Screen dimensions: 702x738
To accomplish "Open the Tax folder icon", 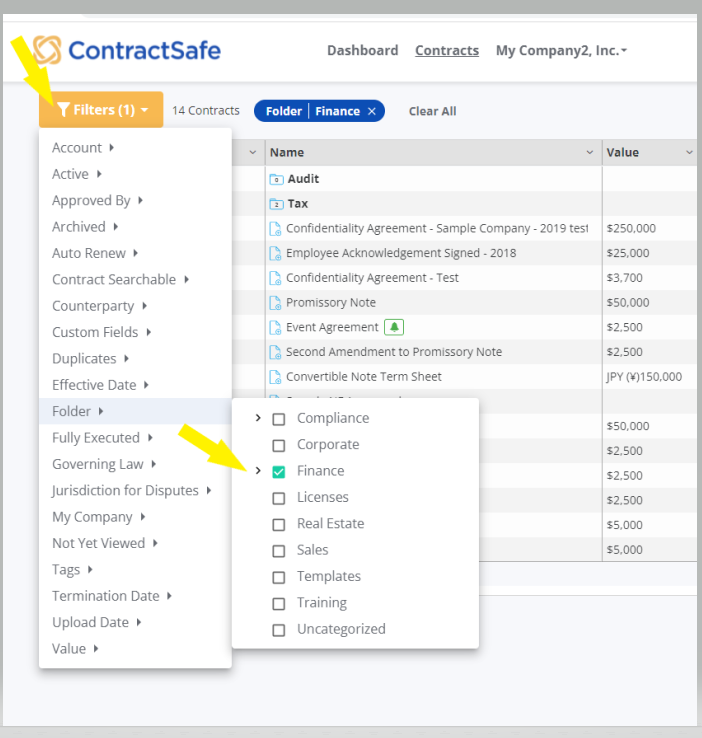I will (276, 204).
